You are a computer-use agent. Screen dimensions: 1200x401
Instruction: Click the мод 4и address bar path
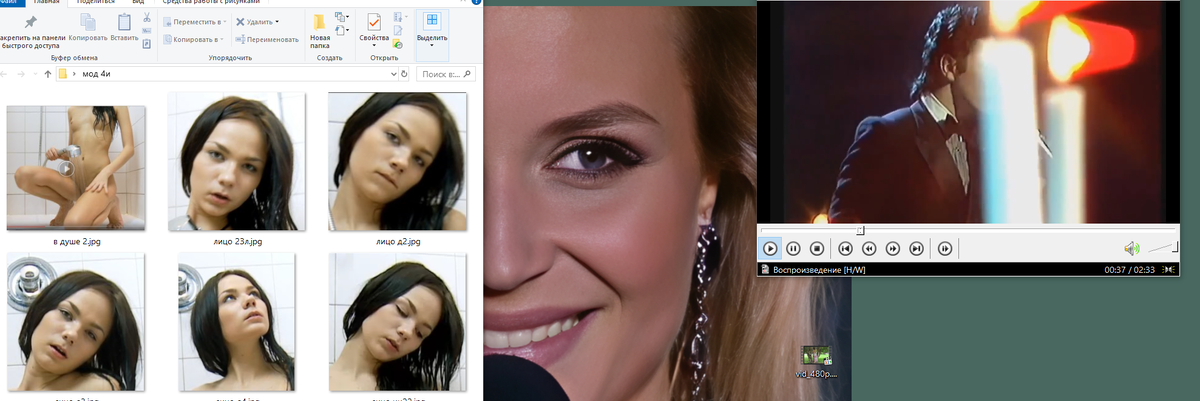click(97, 74)
